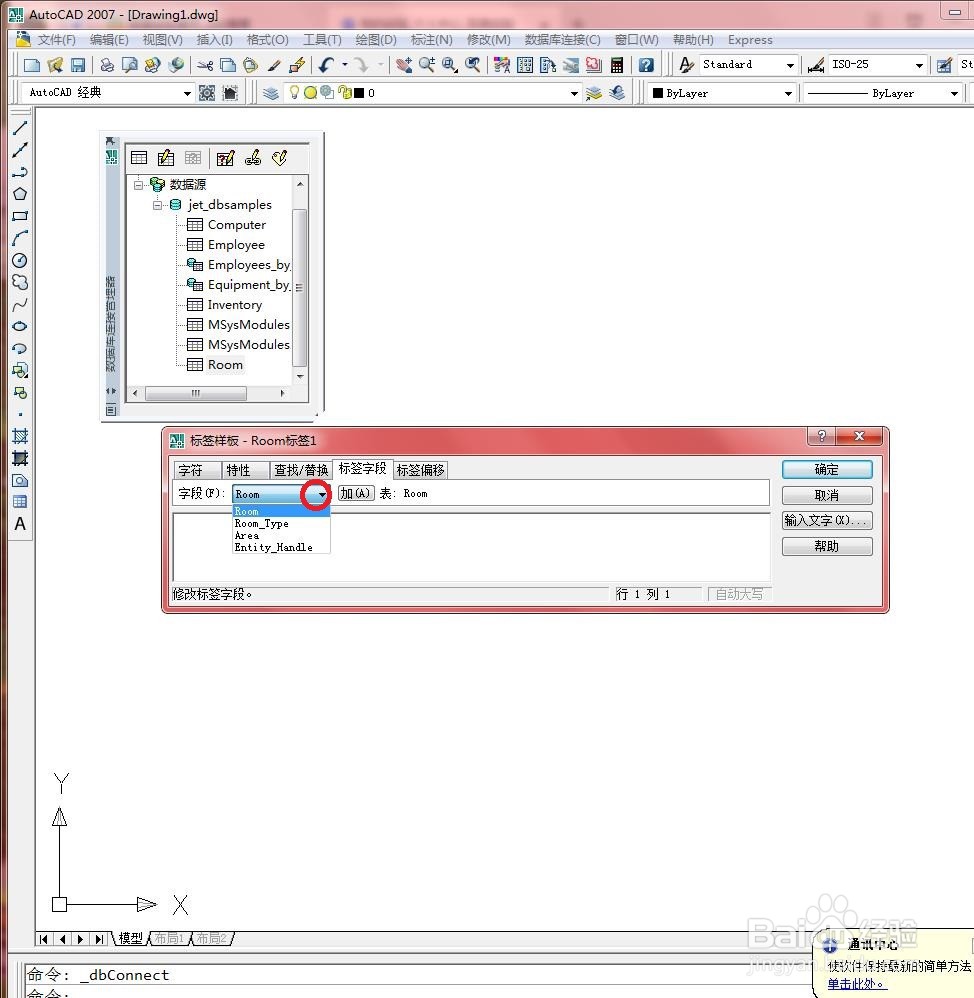Click the Zoom realtime magnifier icon

point(427,64)
